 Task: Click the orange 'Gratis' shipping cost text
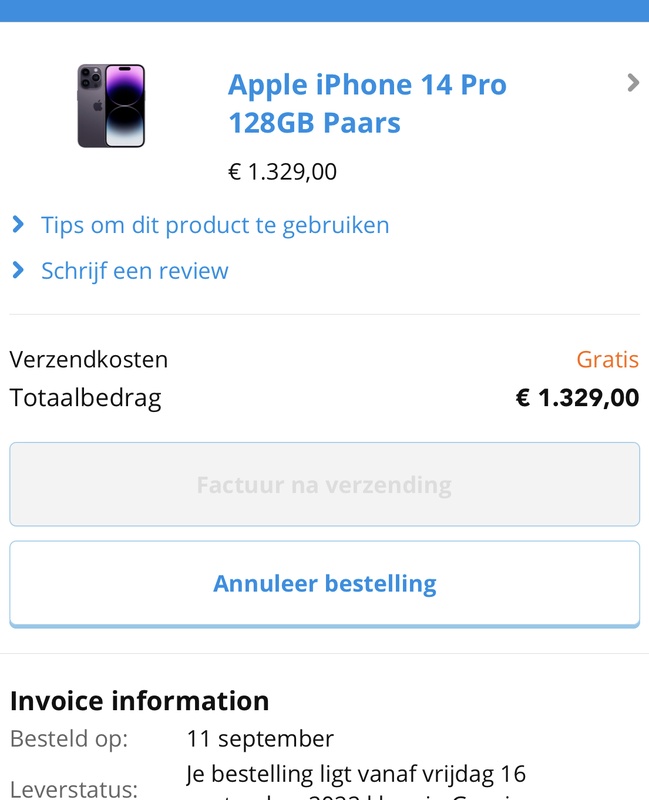(607, 359)
